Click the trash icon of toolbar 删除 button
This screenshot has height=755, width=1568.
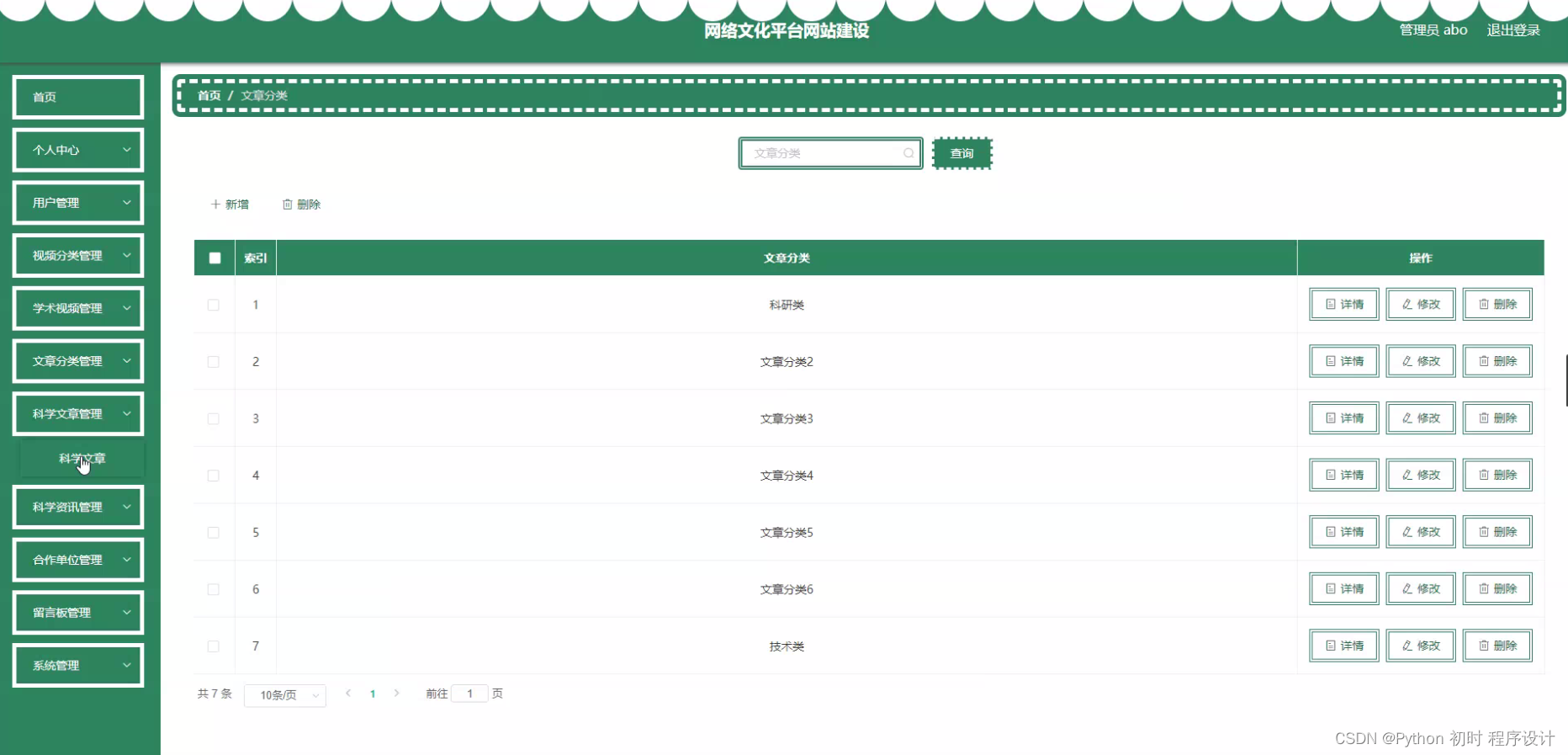[x=287, y=205]
